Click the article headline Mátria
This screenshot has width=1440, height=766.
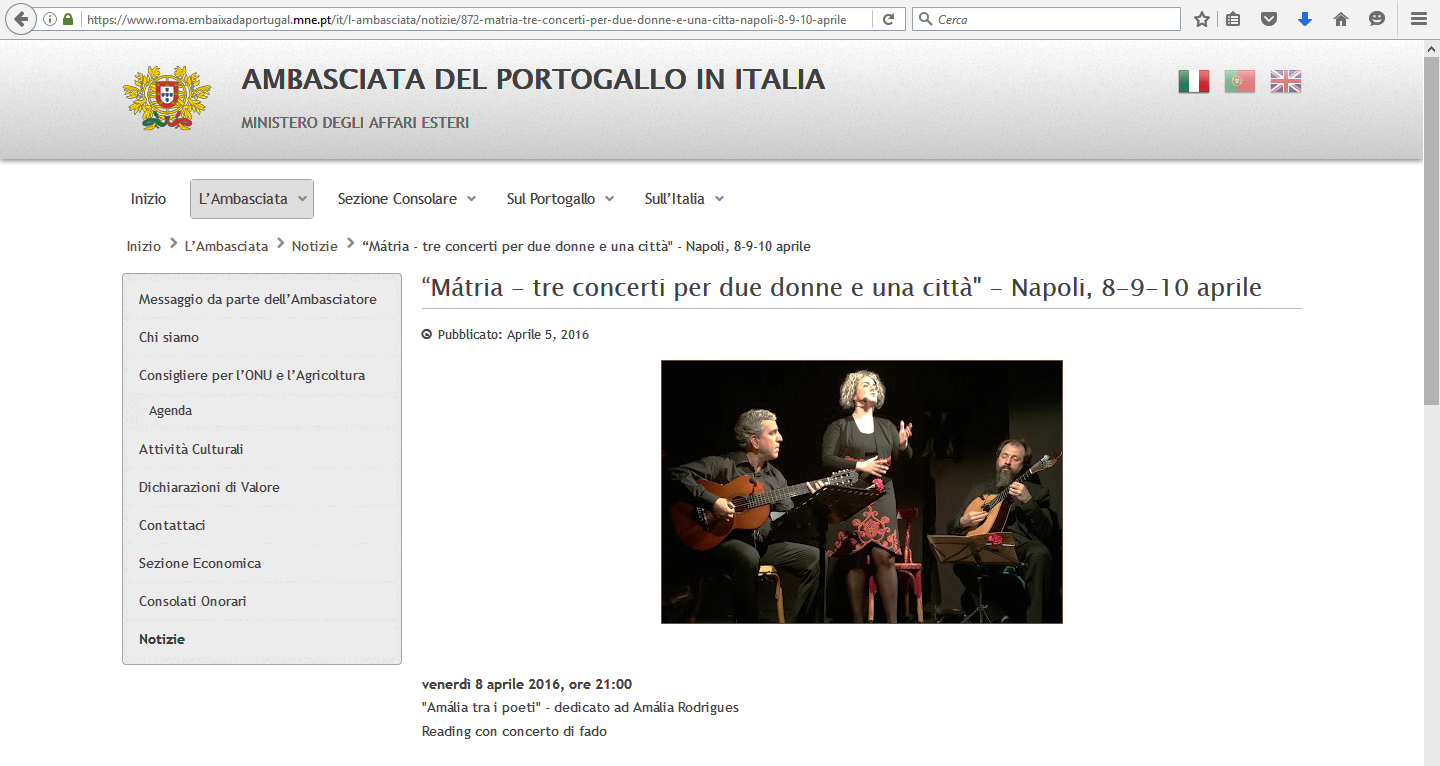tap(842, 288)
